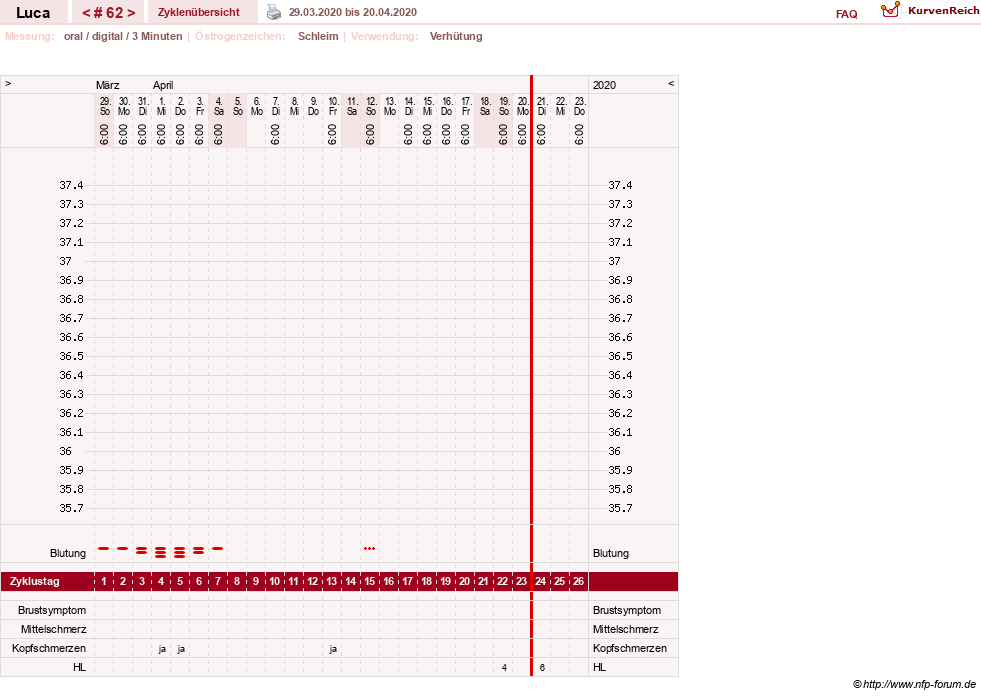This screenshot has width=981, height=696.
Task: Click the März month label
Action: (108, 85)
